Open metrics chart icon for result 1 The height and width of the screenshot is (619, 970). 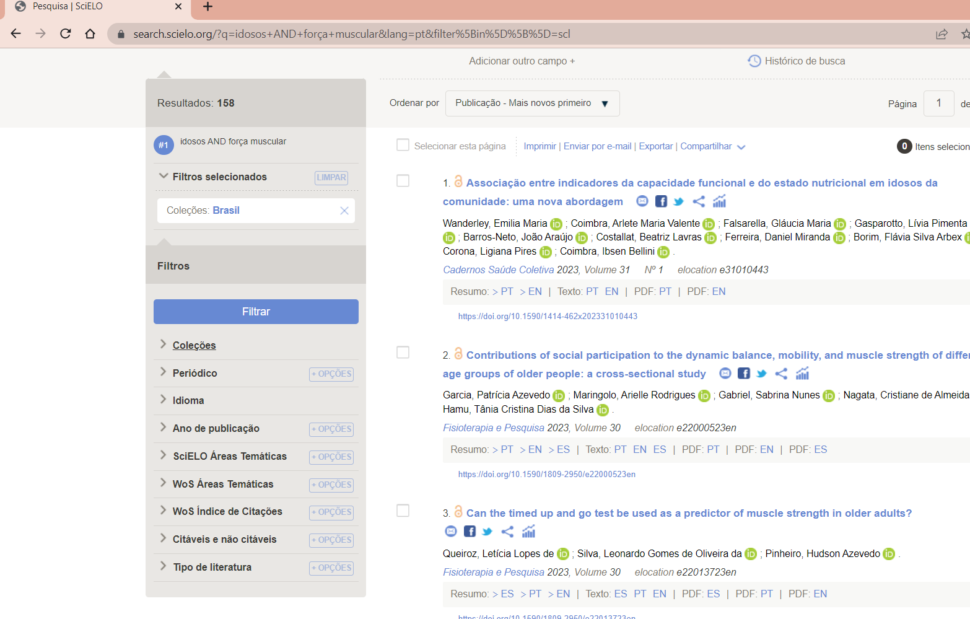click(x=719, y=202)
